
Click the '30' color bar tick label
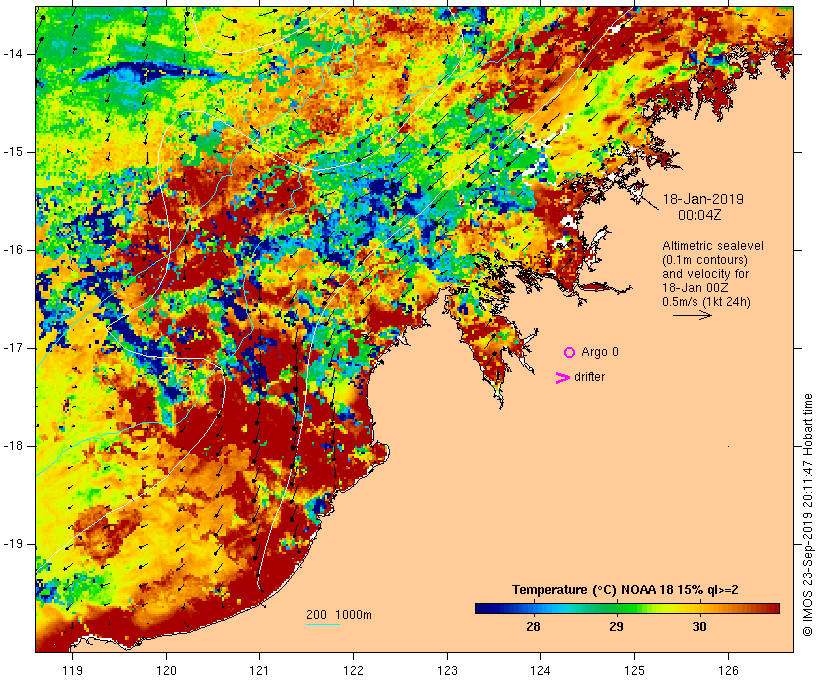(699, 626)
